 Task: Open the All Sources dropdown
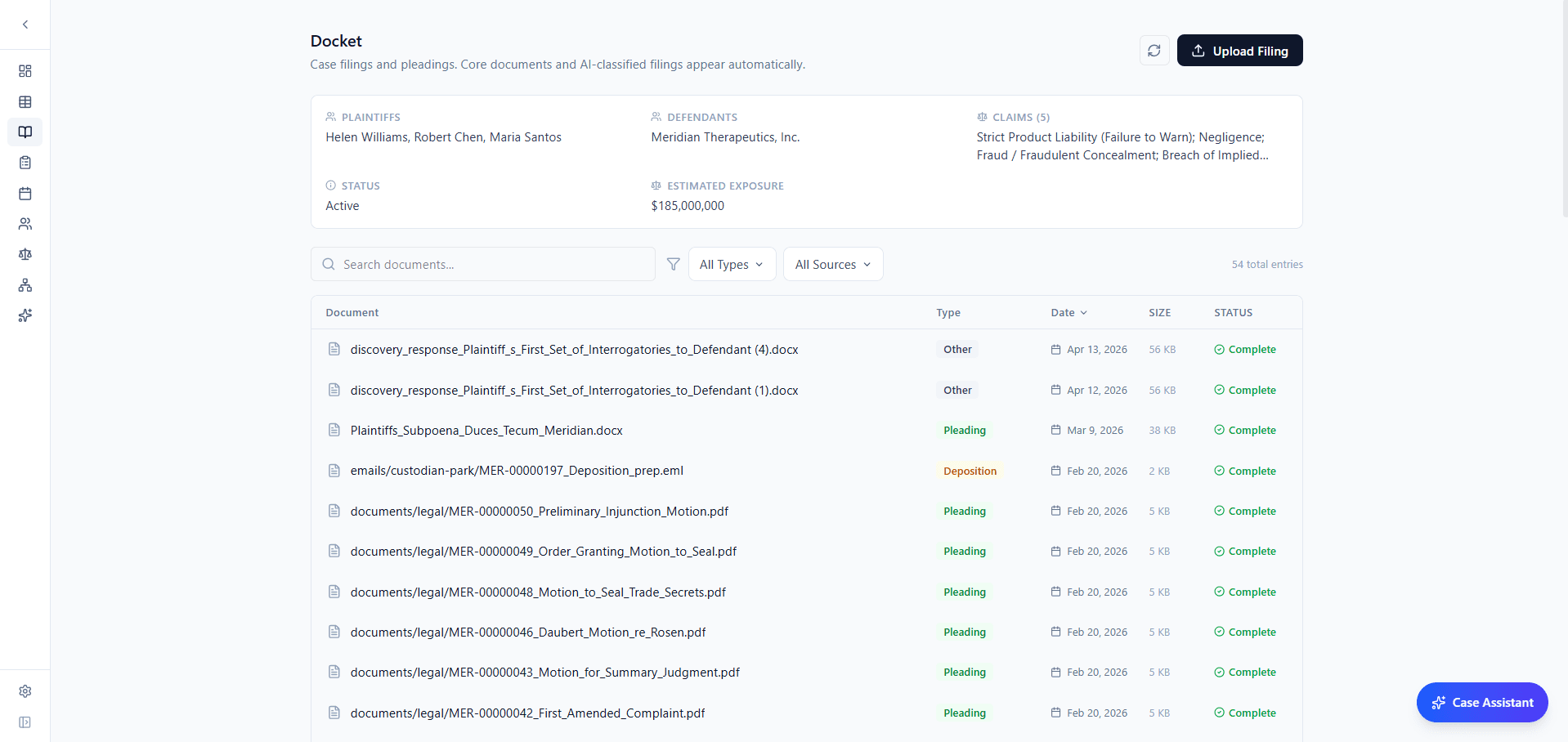(833, 264)
